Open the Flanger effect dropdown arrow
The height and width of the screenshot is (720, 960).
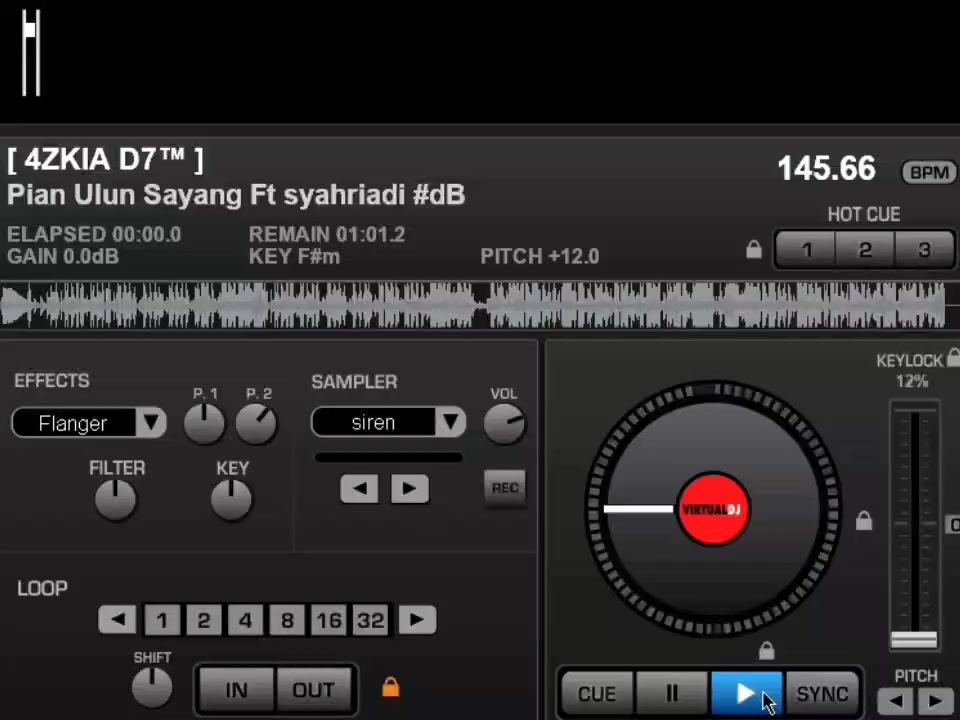pyautogui.click(x=151, y=422)
